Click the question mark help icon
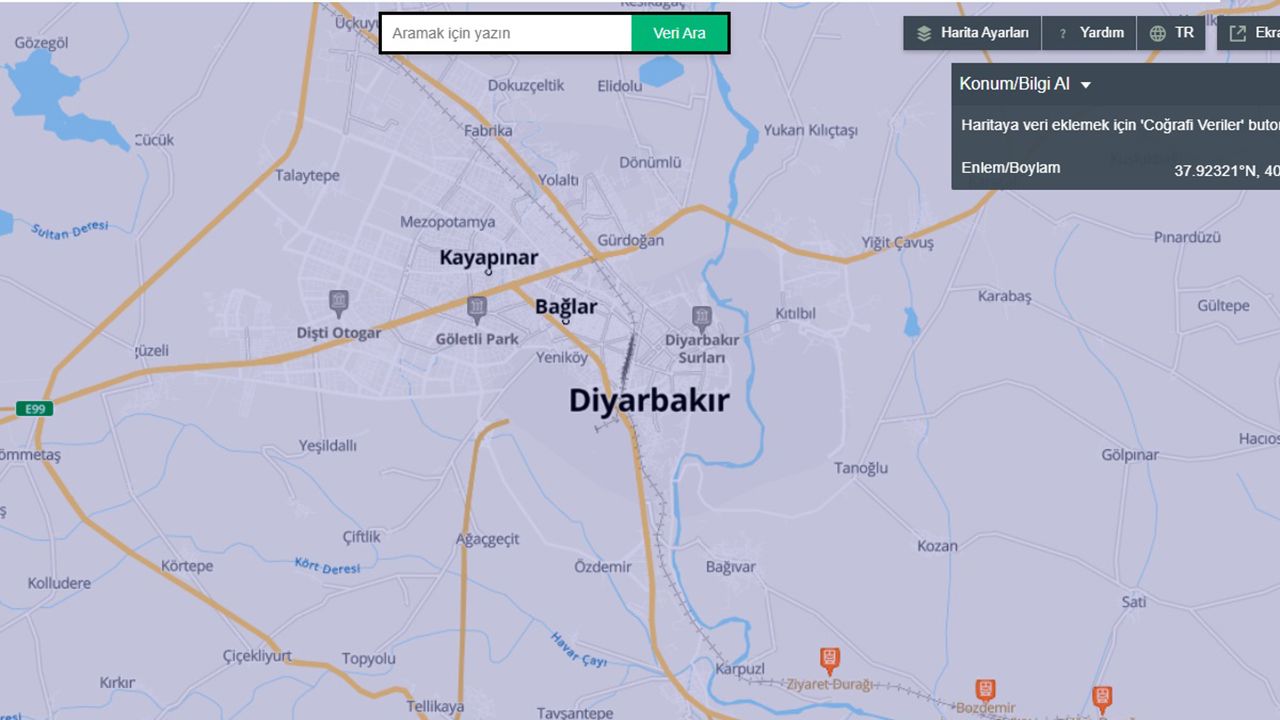Screen dimensions: 1280x720 pyautogui.click(x=1062, y=33)
